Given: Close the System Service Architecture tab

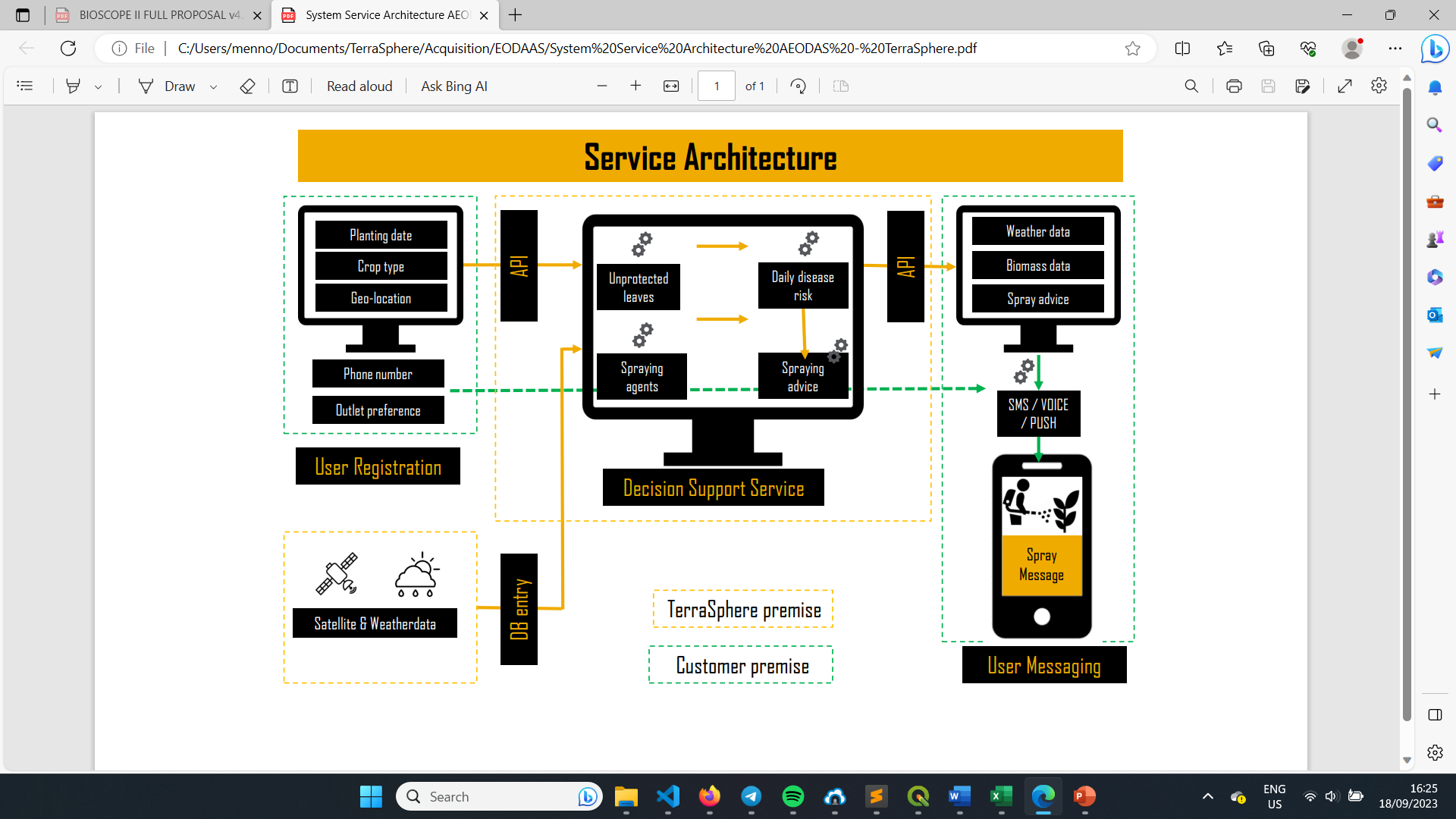Looking at the screenshot, I should 484,15.
